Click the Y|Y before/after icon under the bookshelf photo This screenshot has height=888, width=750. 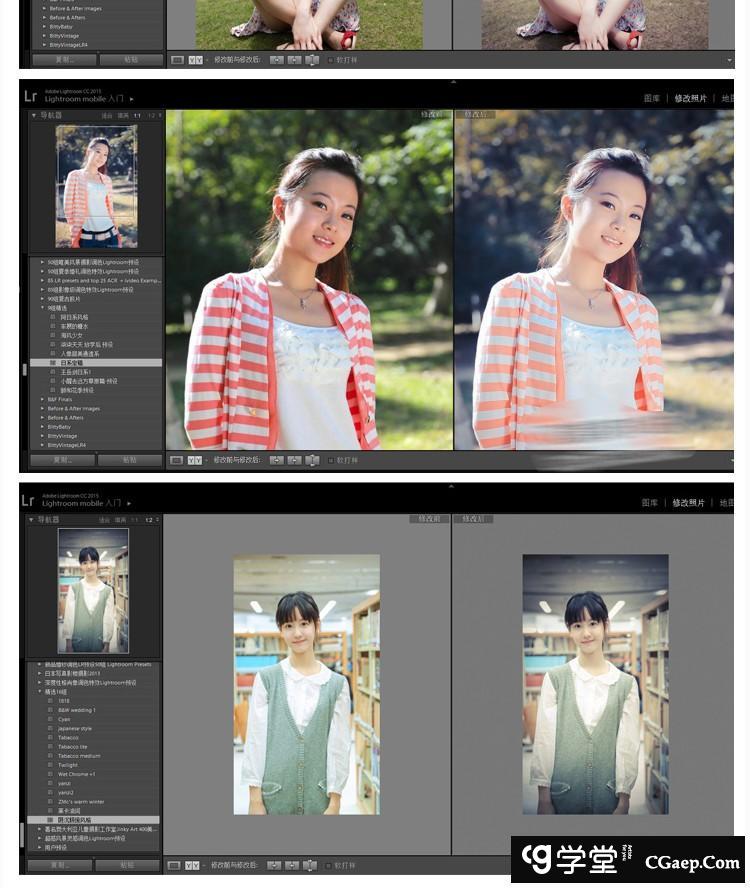[193, 865]
